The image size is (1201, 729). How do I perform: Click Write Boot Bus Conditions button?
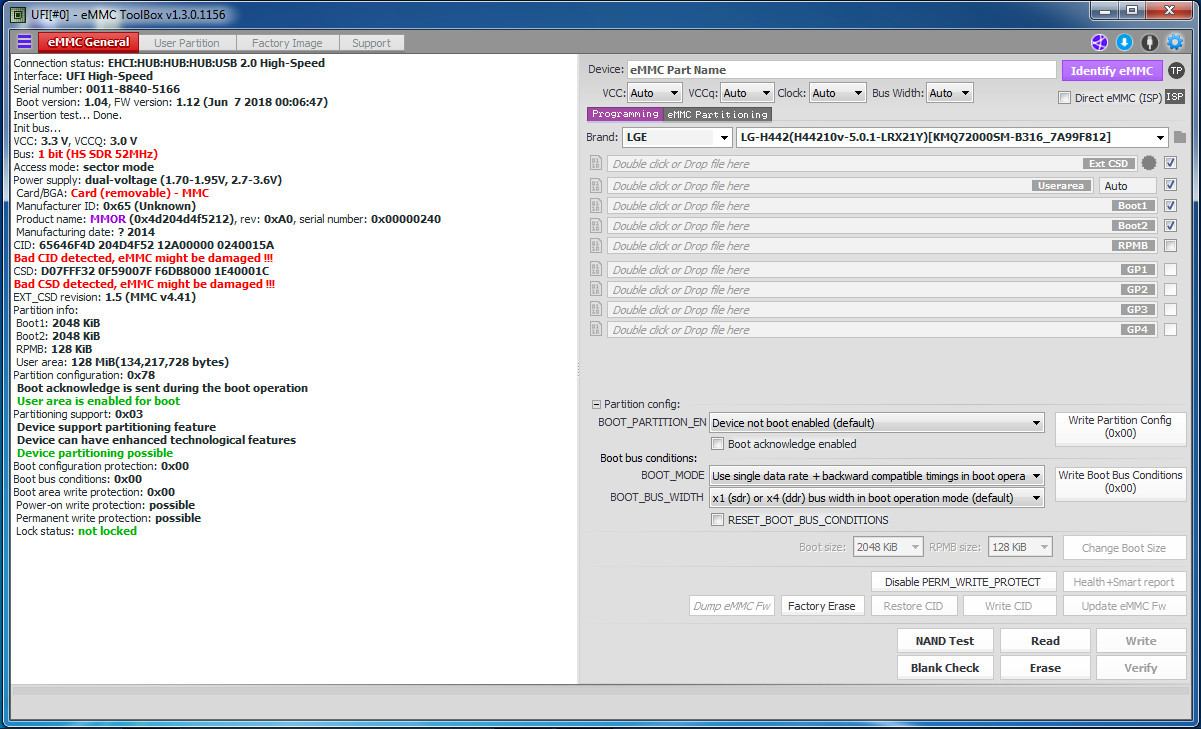(1120, 483)
